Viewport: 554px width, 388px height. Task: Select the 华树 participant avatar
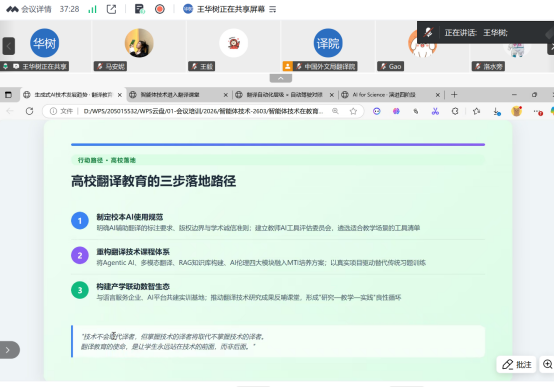point(45,43)
